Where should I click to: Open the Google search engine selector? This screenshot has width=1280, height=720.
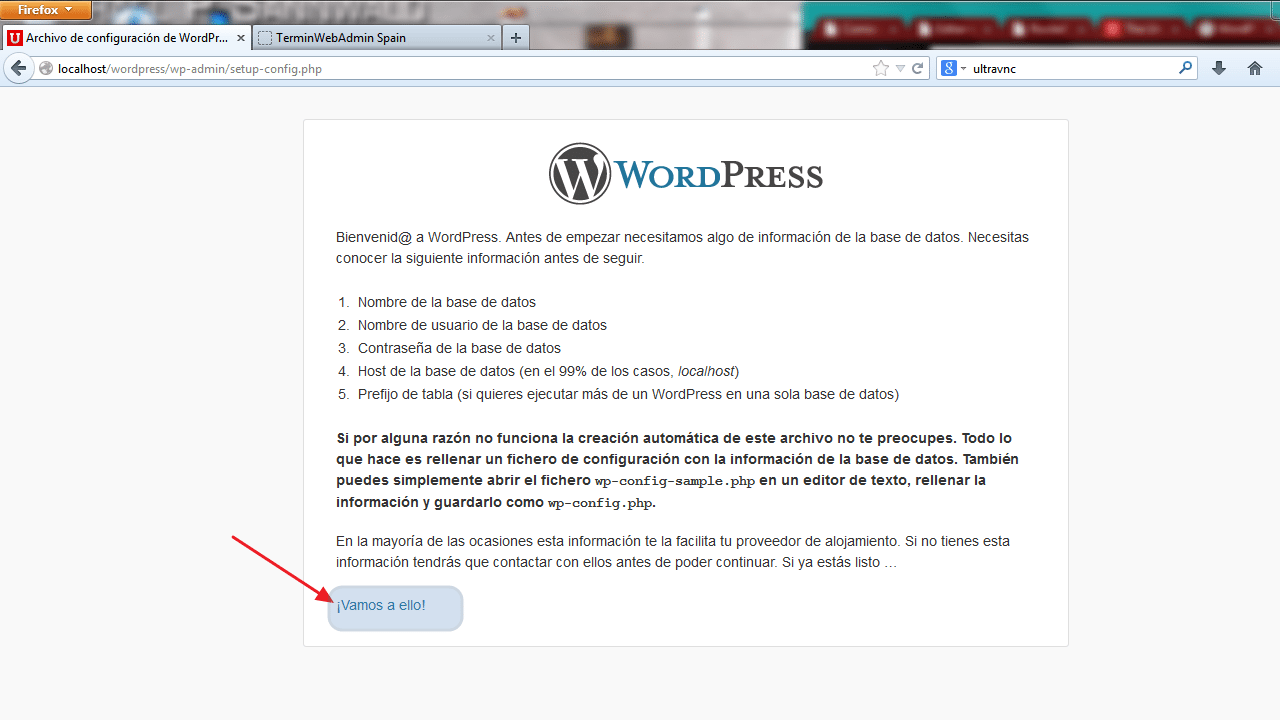tap(953, 69)
